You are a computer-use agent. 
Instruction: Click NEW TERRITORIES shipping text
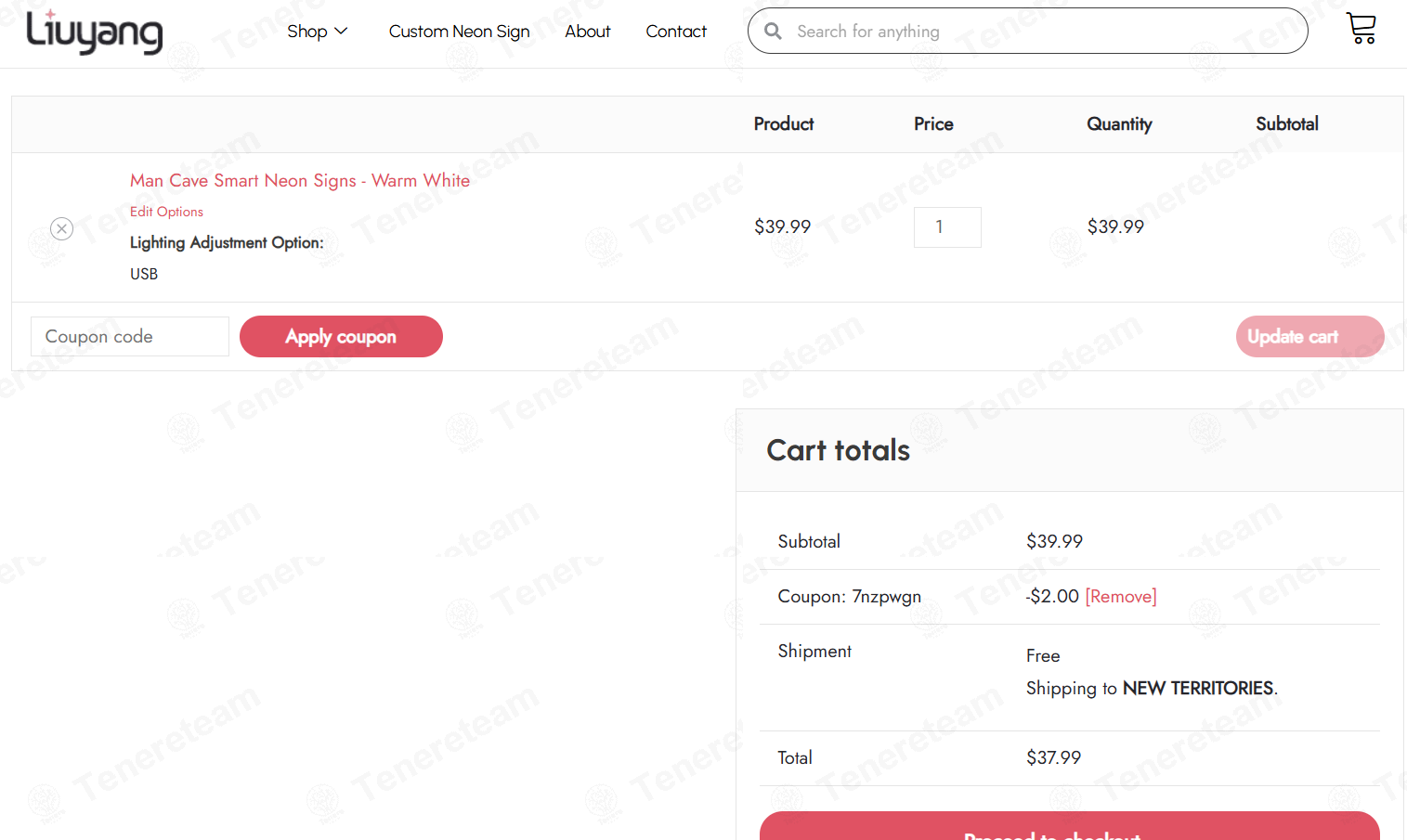1197,689
